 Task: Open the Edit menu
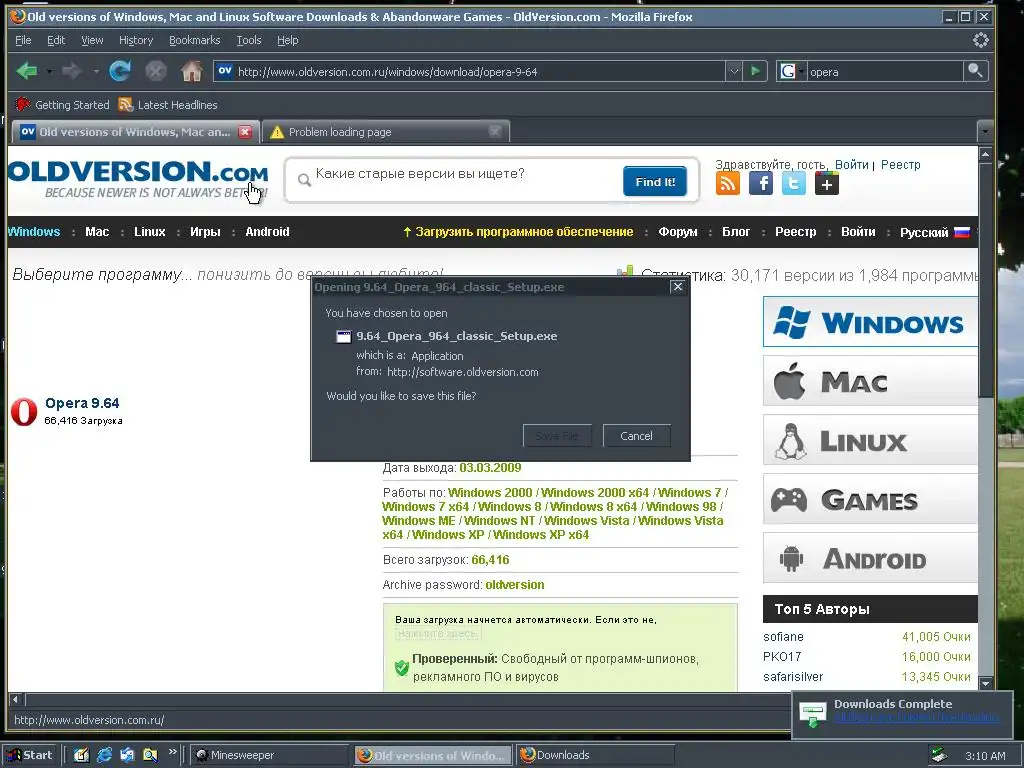click(x=56, y=40)
